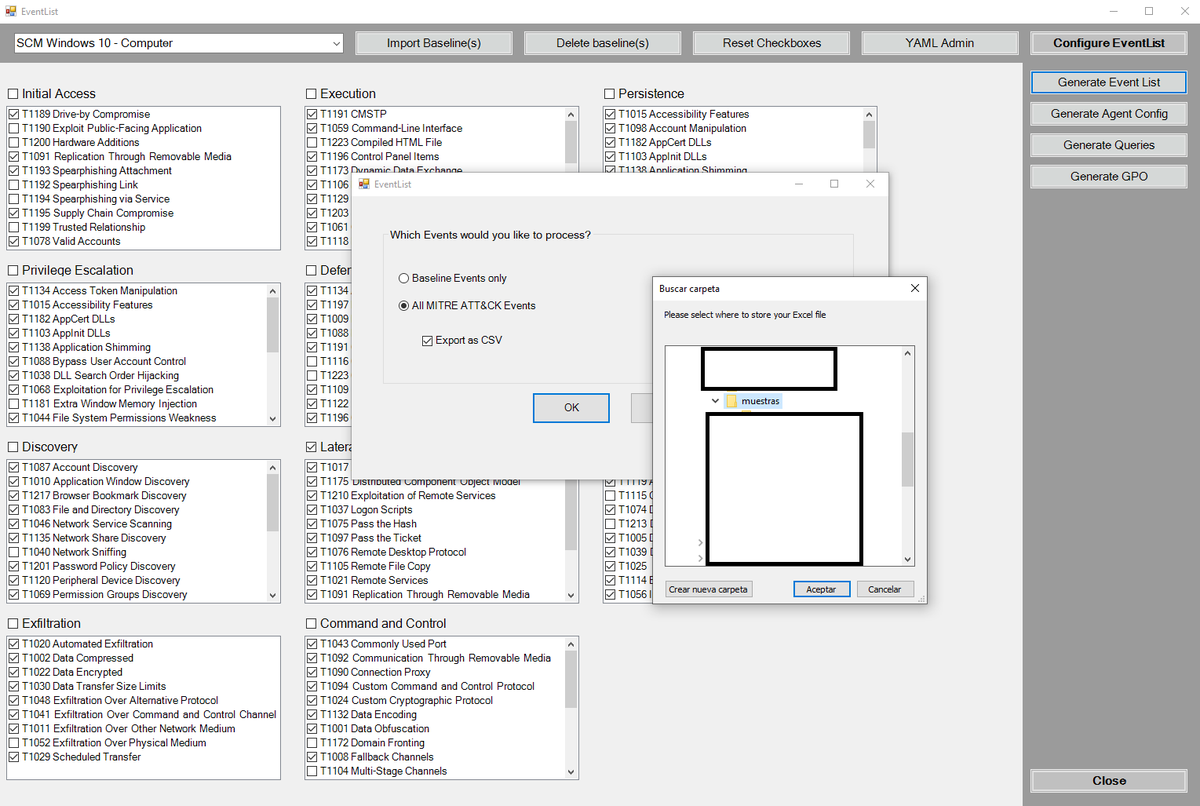This screenshot has height=806, width=1200.
Task: Click Delete baseline(s) button
Action: coord(602,43)
